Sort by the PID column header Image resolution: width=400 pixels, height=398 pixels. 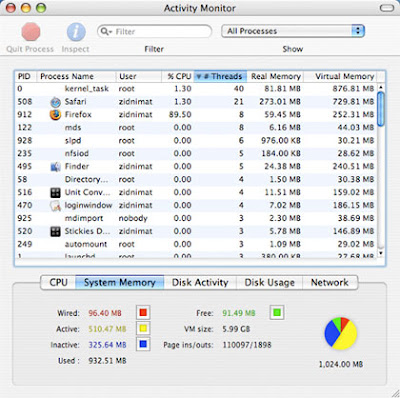[26, 76]
